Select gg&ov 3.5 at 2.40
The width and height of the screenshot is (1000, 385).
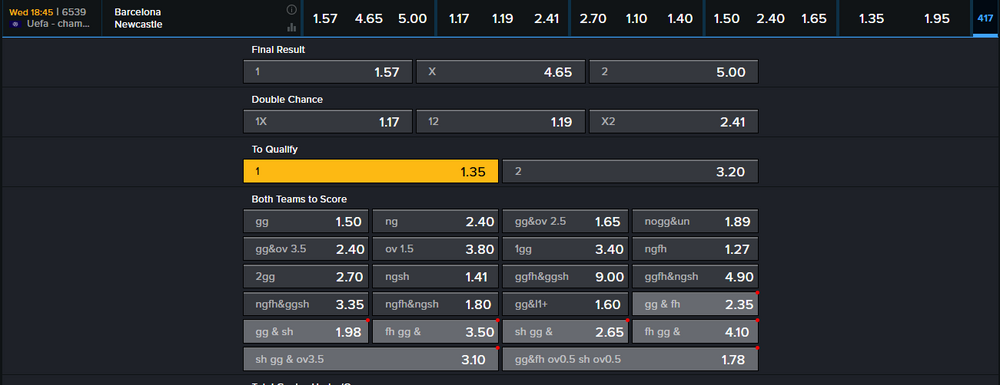pos(306,249)
